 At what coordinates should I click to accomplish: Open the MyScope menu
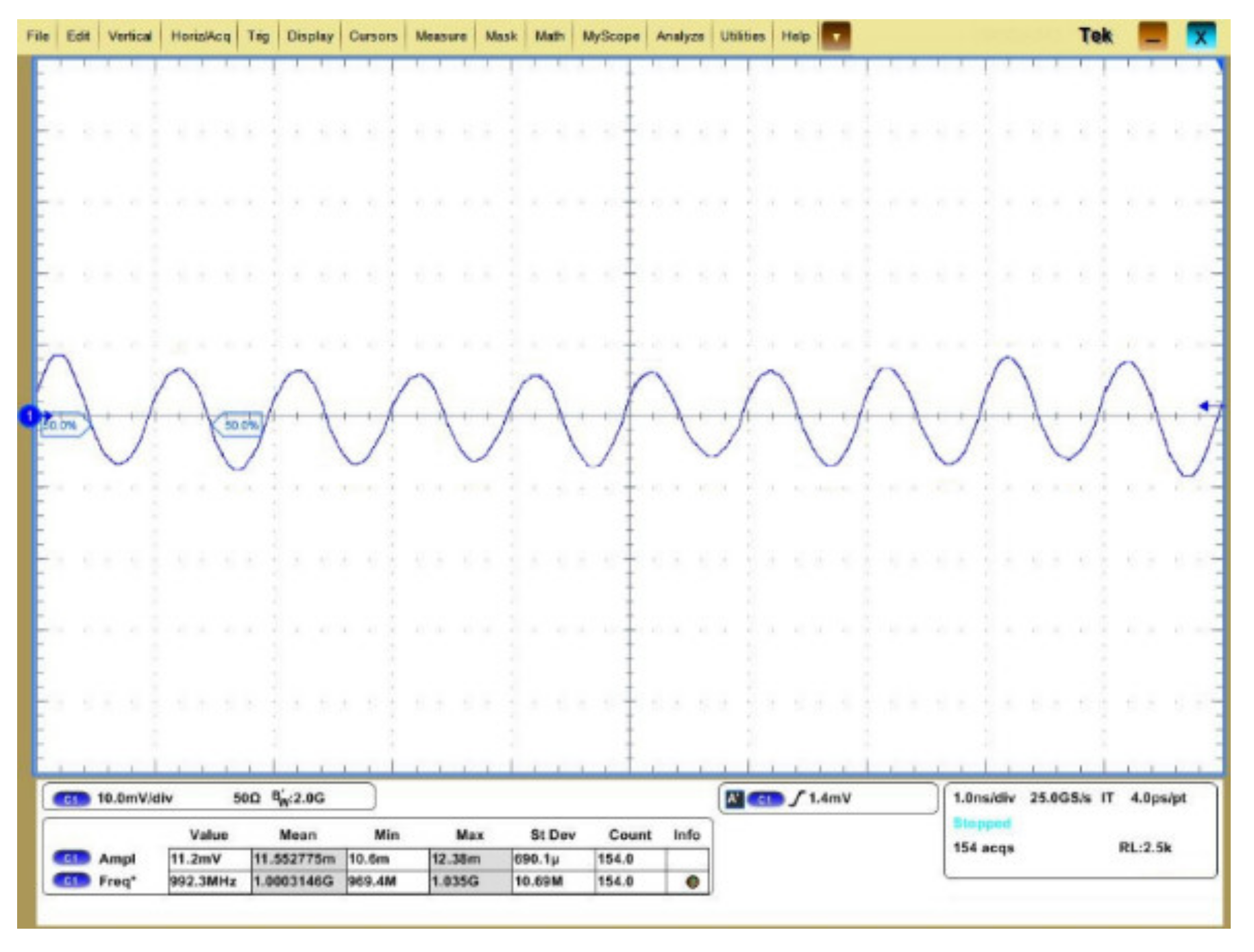pos(611,36)
